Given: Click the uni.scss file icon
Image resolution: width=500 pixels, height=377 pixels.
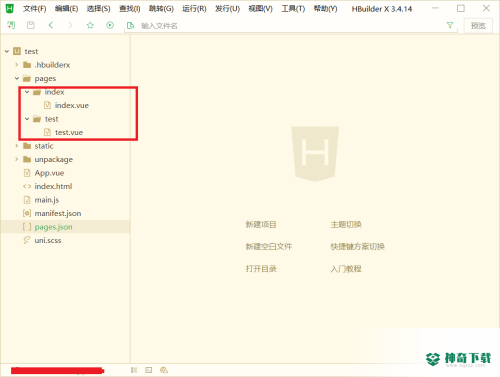Looking at the screenshot, I should point(27,240).
